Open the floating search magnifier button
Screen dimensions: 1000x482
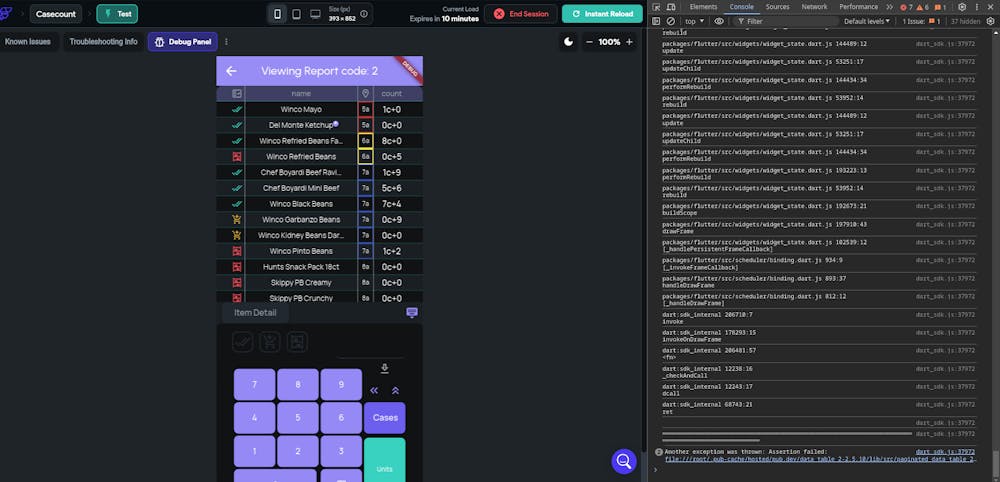click(x=624, y=461)
